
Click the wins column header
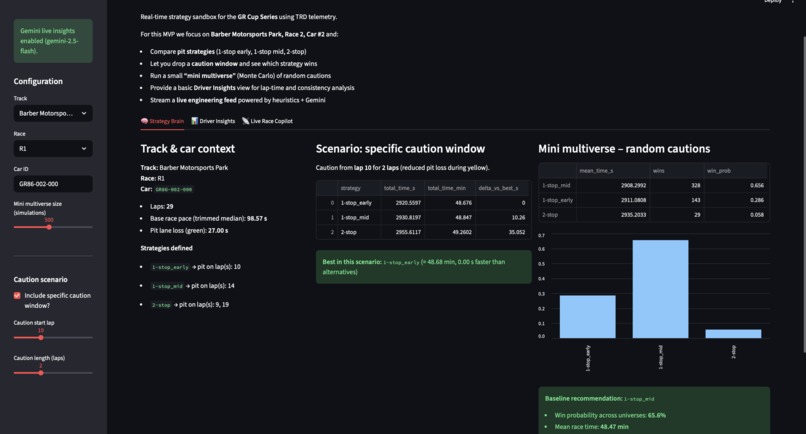676,171
